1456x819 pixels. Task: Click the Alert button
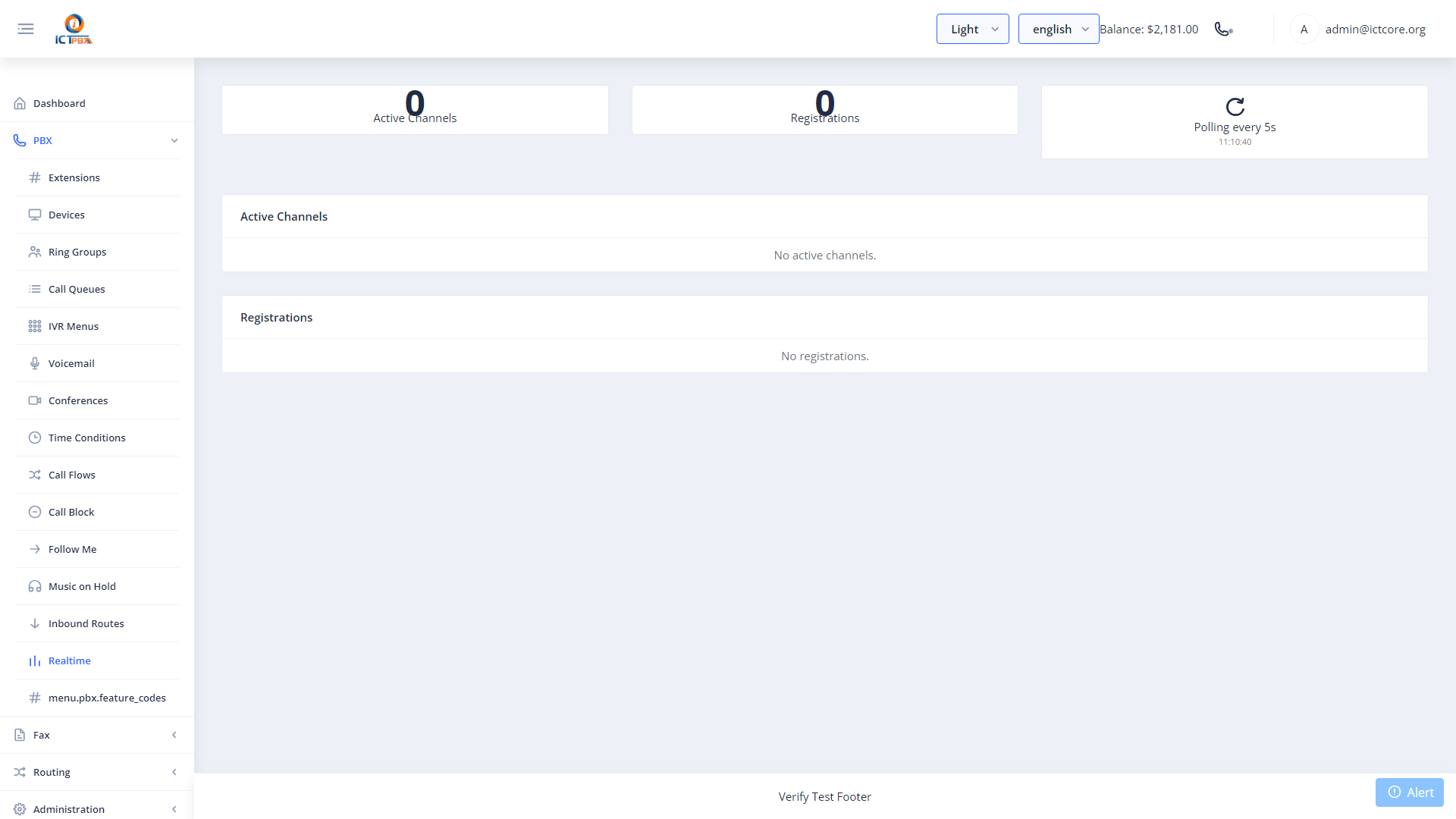[x=1410, y=792]
